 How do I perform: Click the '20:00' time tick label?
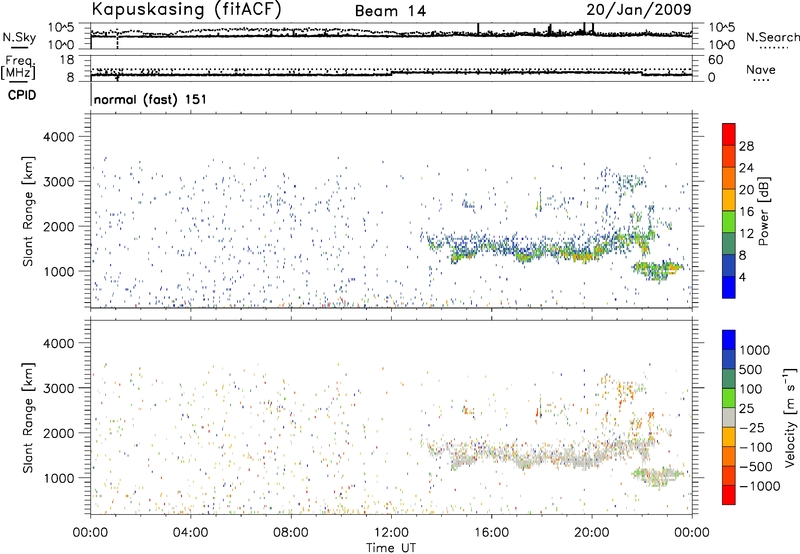(x=592, y=533)
